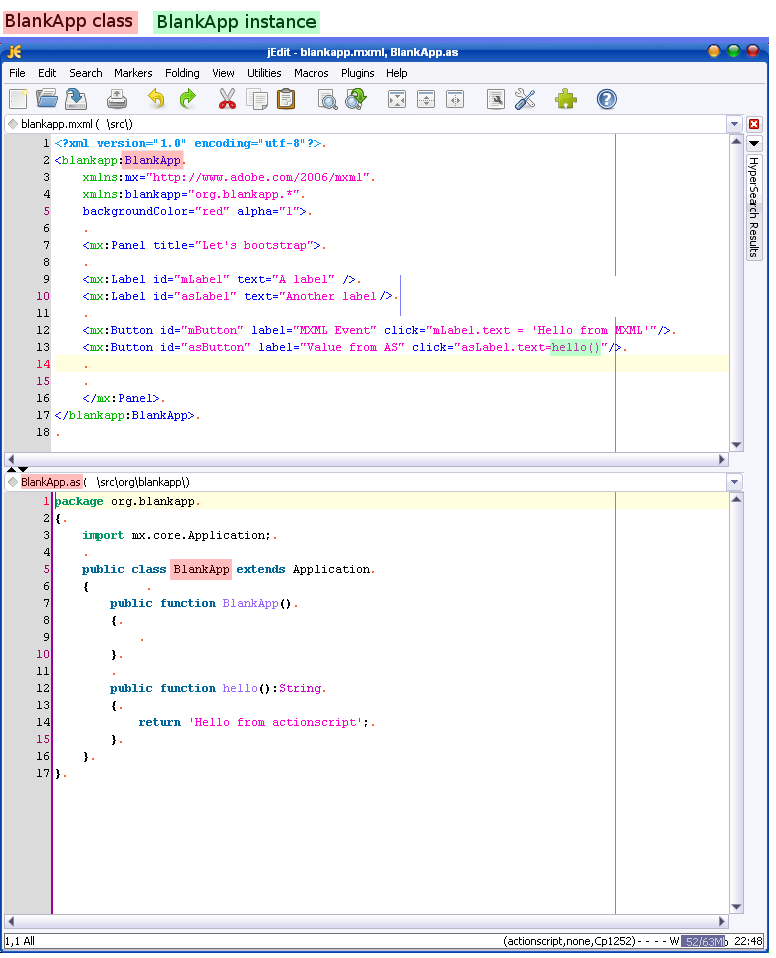The image size is (776, 958).
Task: Paste from clipboard icon
Action: point(286,99)
